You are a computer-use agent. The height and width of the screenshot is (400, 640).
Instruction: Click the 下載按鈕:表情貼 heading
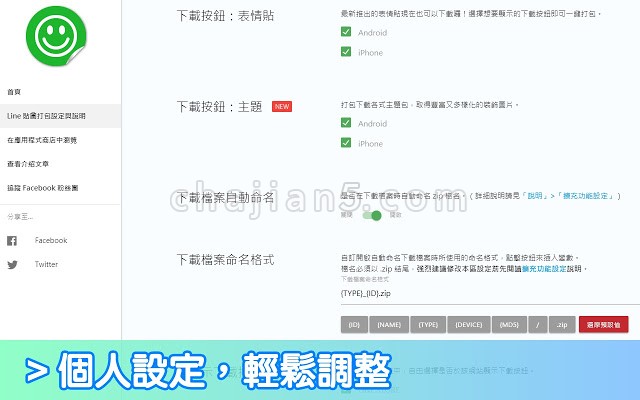225,16
